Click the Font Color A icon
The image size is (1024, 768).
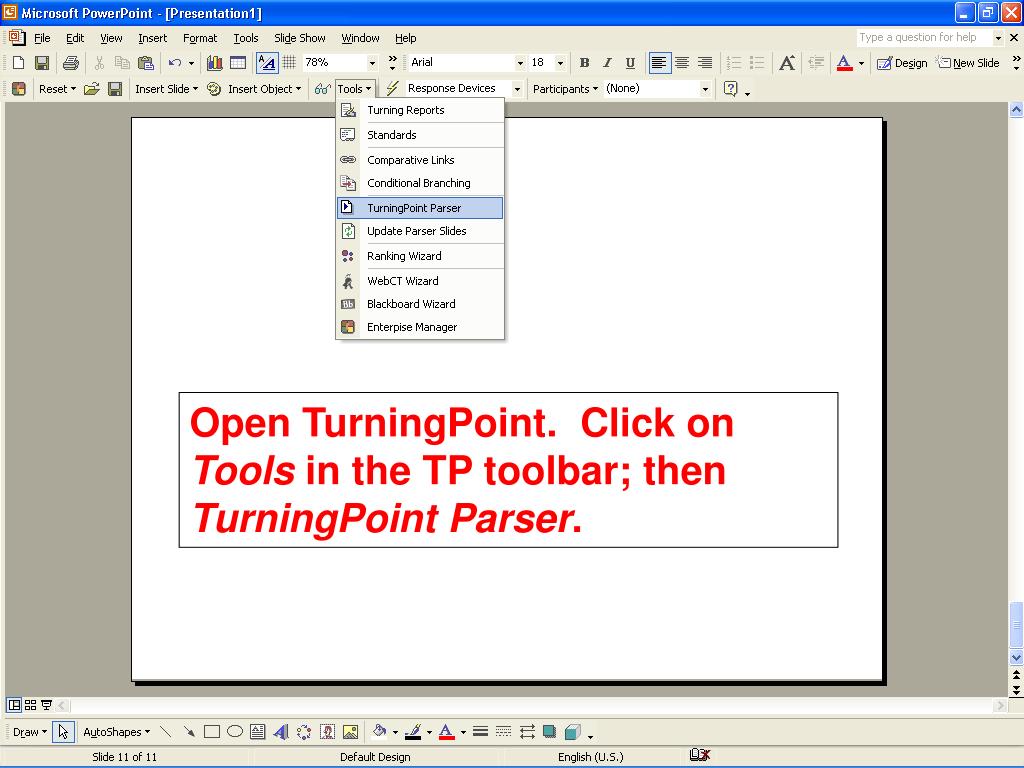(844, 63)
